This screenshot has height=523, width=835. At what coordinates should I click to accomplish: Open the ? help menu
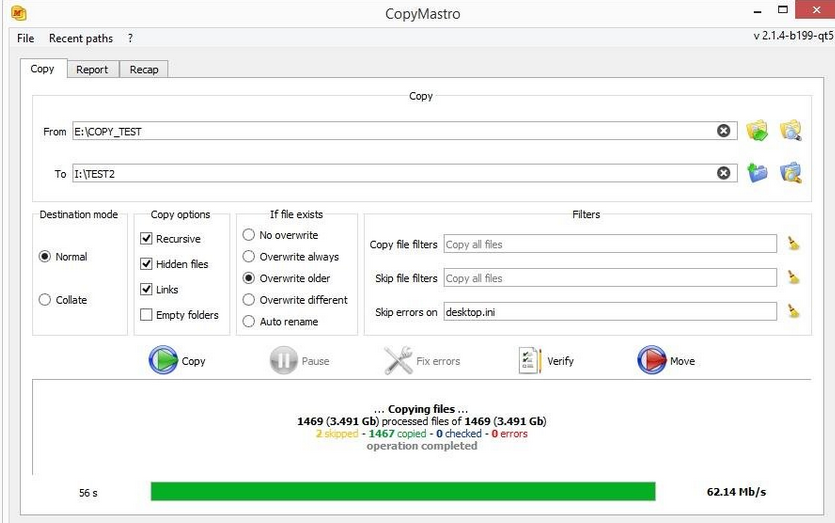point(130,38)
